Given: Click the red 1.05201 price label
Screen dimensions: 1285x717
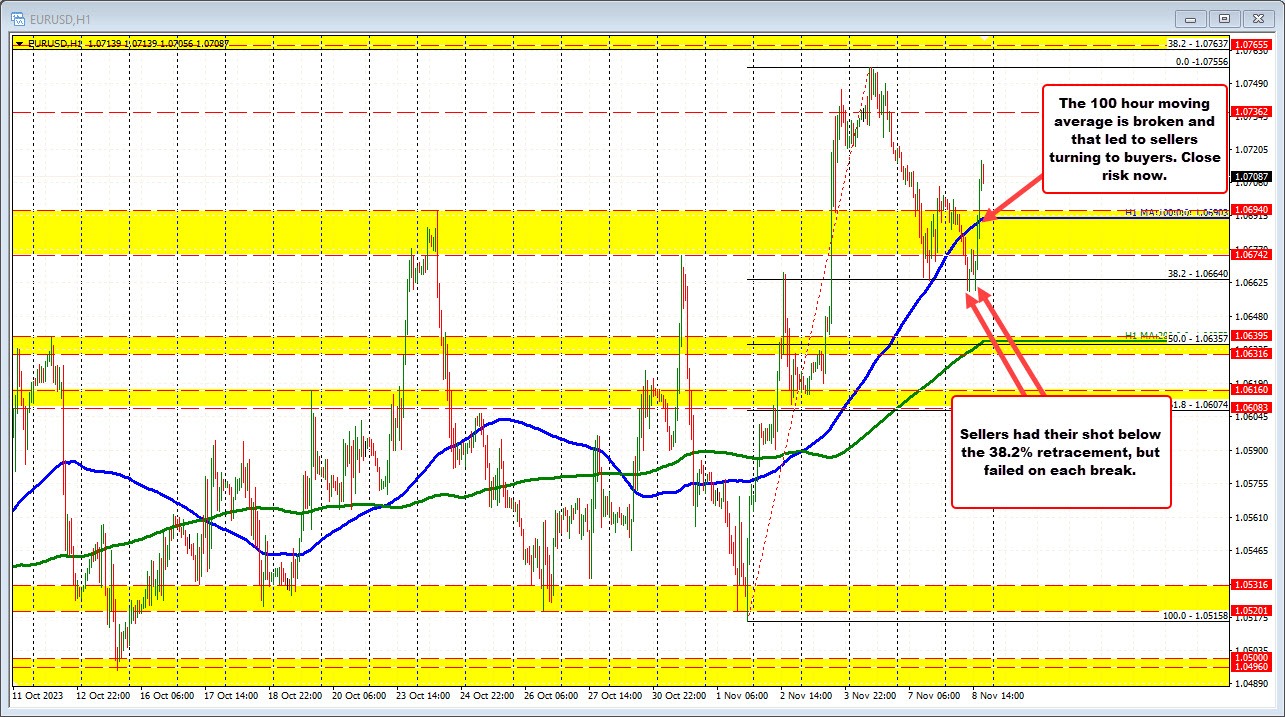Looking at the screenshot, I should click(x=1252, y=611).
